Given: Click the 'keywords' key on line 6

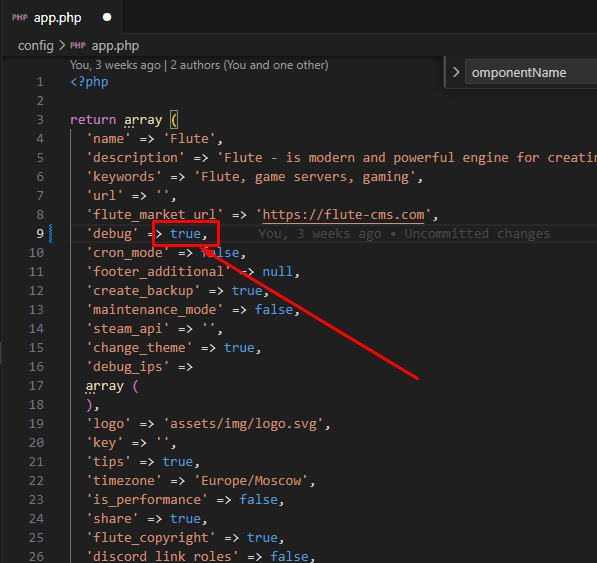Looking at the screenshot, I should click(x=124, y=177).
